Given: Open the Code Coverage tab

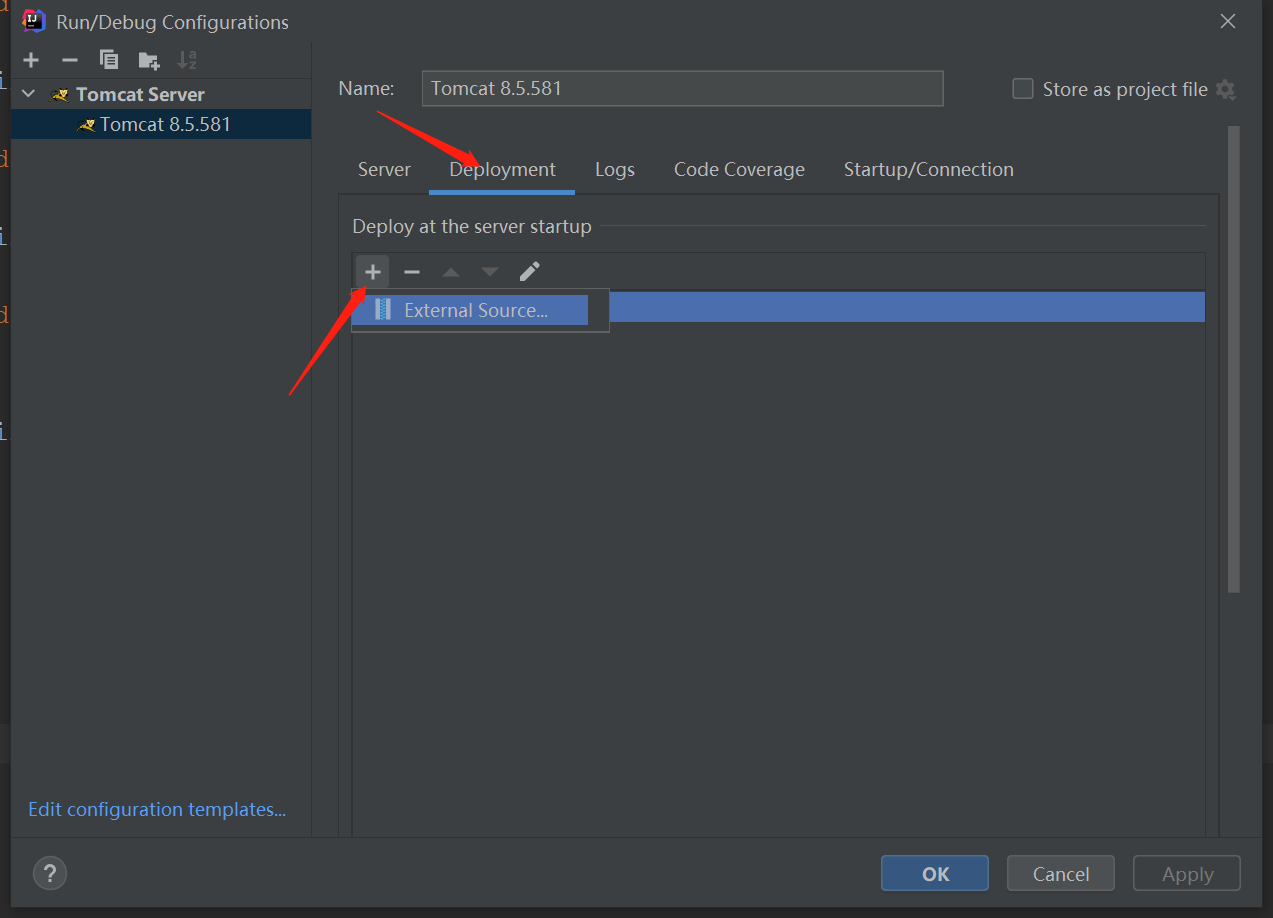Looking at the screenshot, I should (x=739, y=169).
